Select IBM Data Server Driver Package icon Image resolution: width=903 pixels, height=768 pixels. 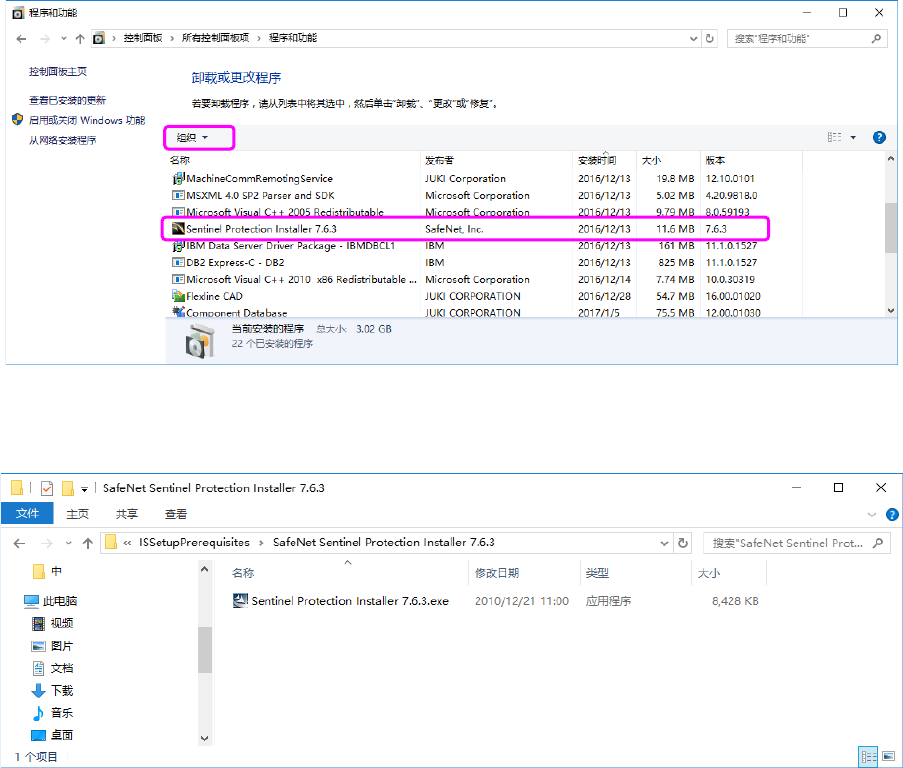[179, 246]
